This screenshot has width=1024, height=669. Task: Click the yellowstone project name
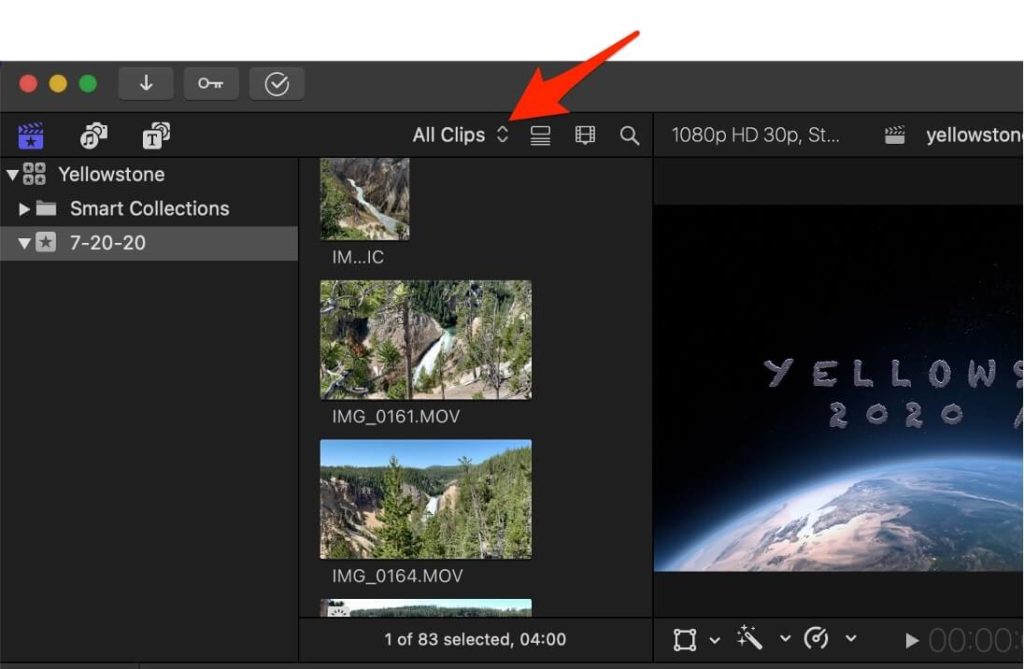tap(974, 135)
